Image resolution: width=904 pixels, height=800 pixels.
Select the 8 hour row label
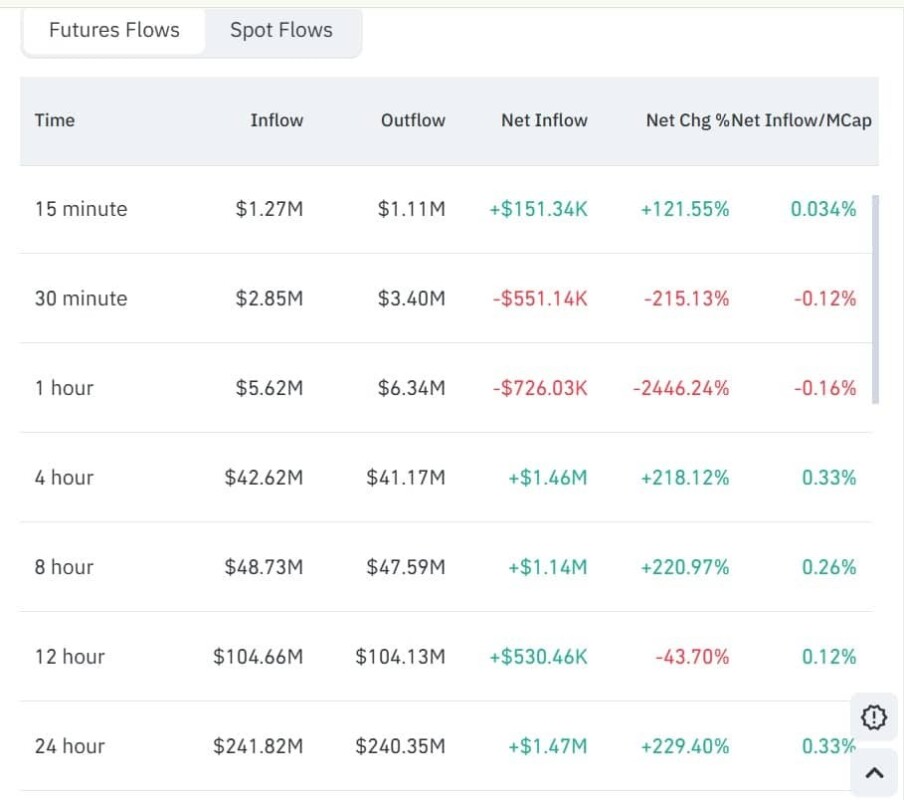[64, 567]
